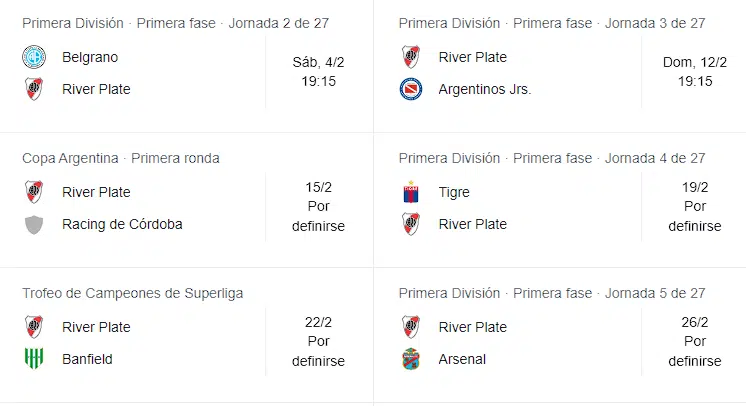The height and width of the screenshot is (406, 746).
Task: Click the Belgrano club crest icon
Action: [x=34, y=57]
